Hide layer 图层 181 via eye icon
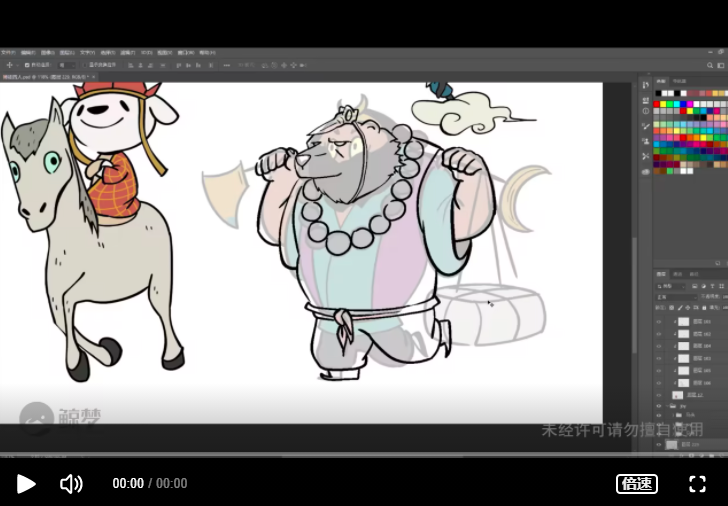 [658, 322]
